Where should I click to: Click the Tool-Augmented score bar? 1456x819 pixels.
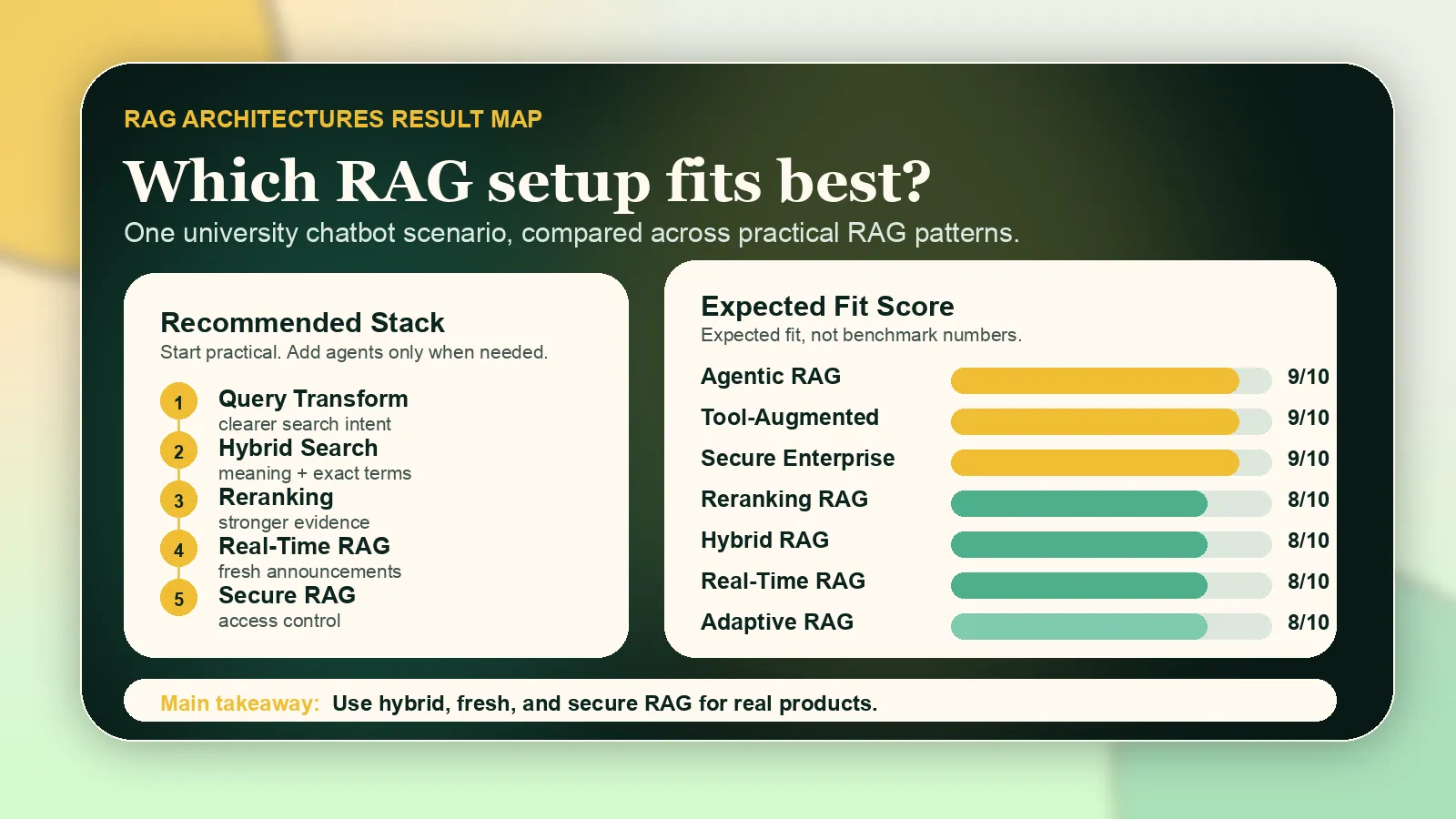1111,421
